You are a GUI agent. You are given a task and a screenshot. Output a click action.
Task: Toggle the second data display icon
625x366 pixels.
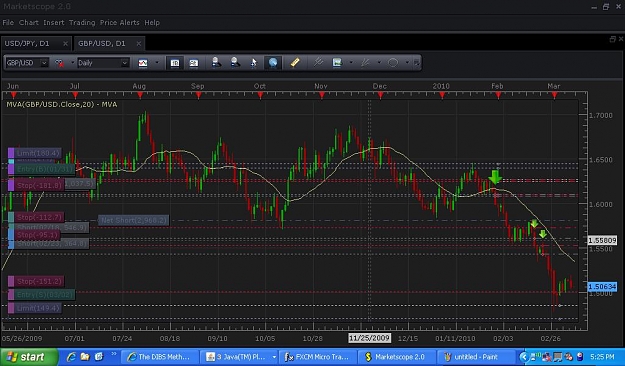(194, 63)
